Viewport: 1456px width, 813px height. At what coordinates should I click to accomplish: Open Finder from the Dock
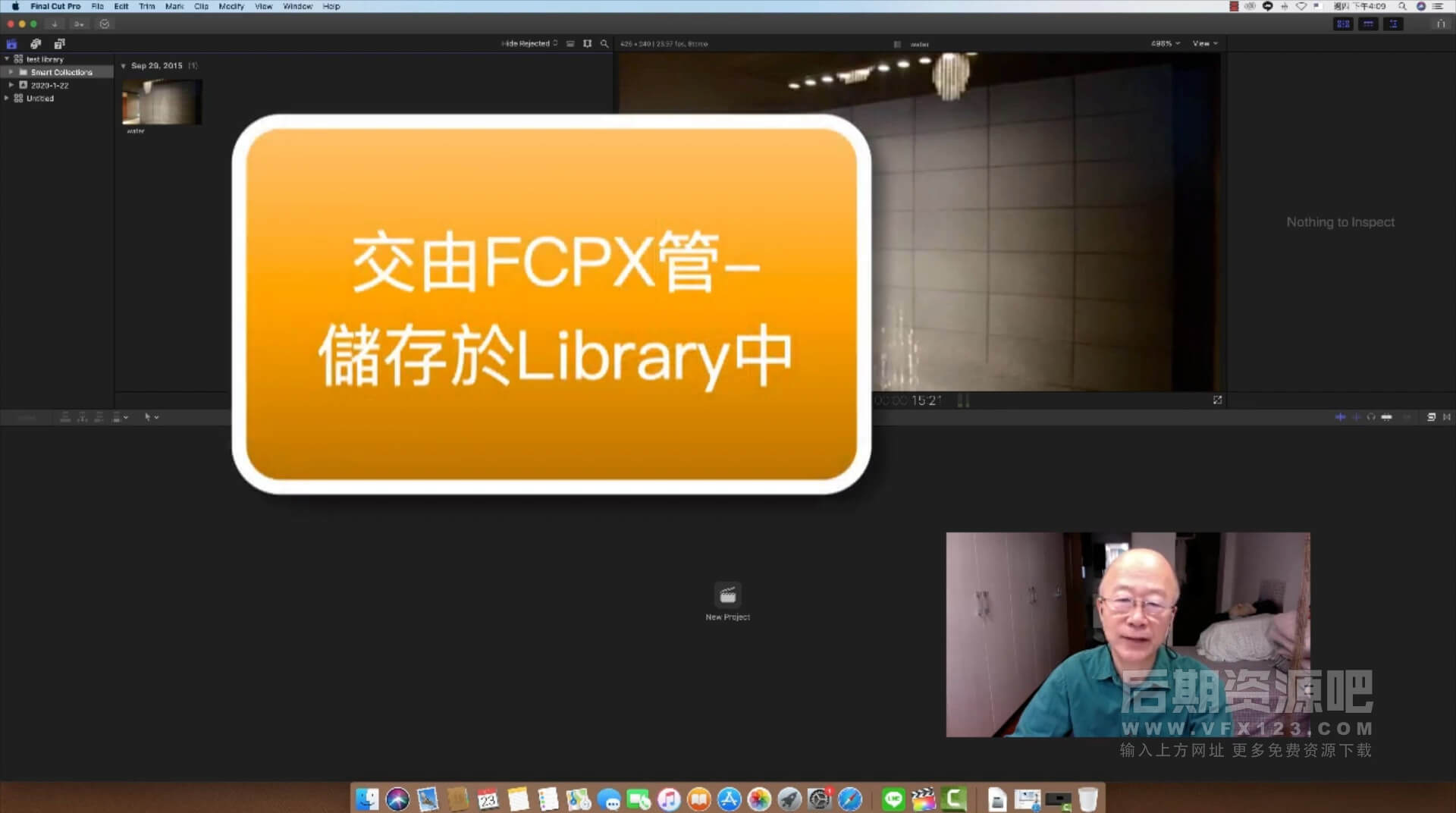367,799
